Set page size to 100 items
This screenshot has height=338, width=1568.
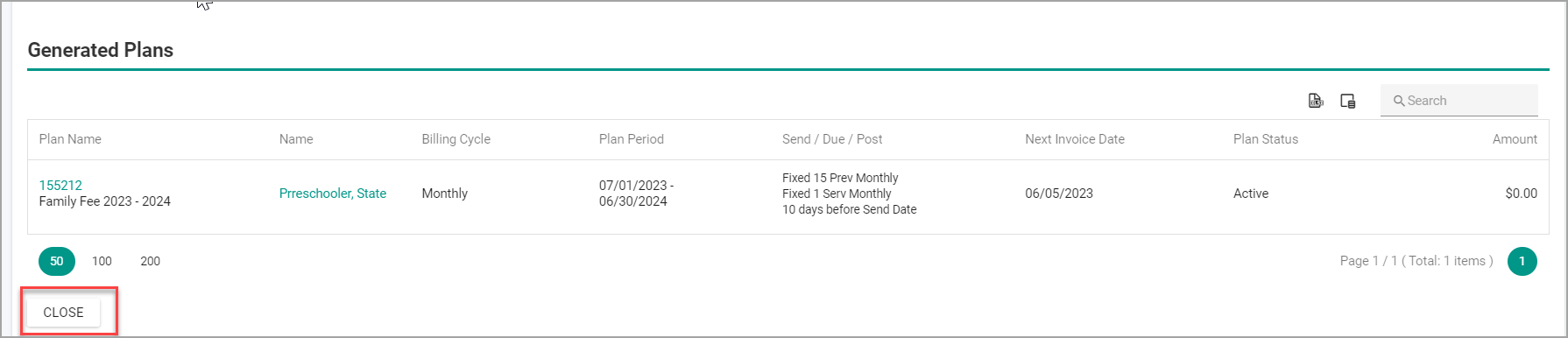(102, 261)
